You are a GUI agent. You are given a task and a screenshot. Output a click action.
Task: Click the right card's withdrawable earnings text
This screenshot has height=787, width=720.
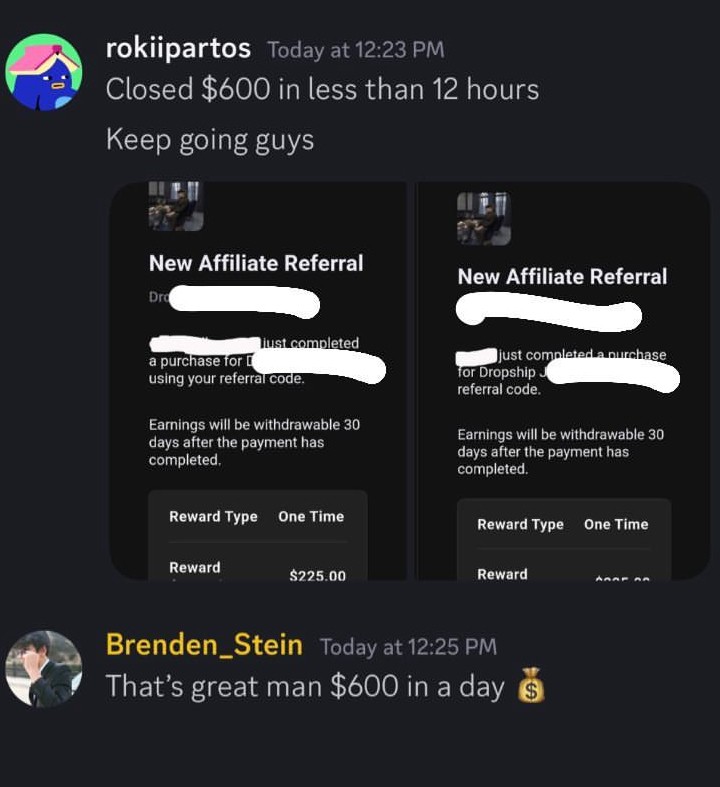[560, 452]
